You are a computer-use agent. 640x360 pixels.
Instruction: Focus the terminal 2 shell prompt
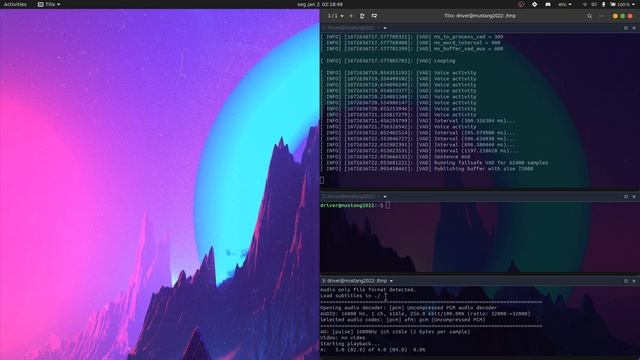click(355, 205)
